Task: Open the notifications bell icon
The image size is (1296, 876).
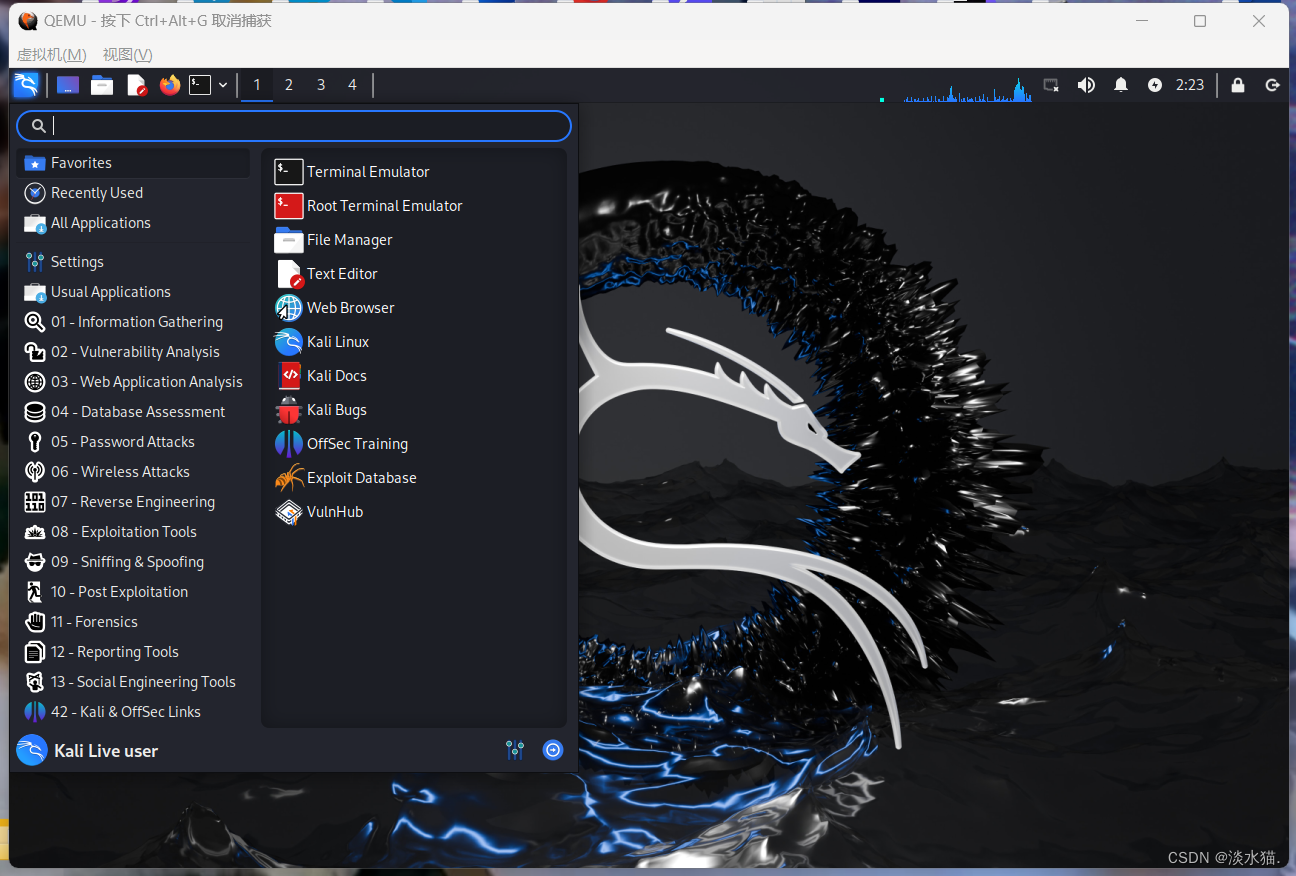Action: coord(1121,85)
